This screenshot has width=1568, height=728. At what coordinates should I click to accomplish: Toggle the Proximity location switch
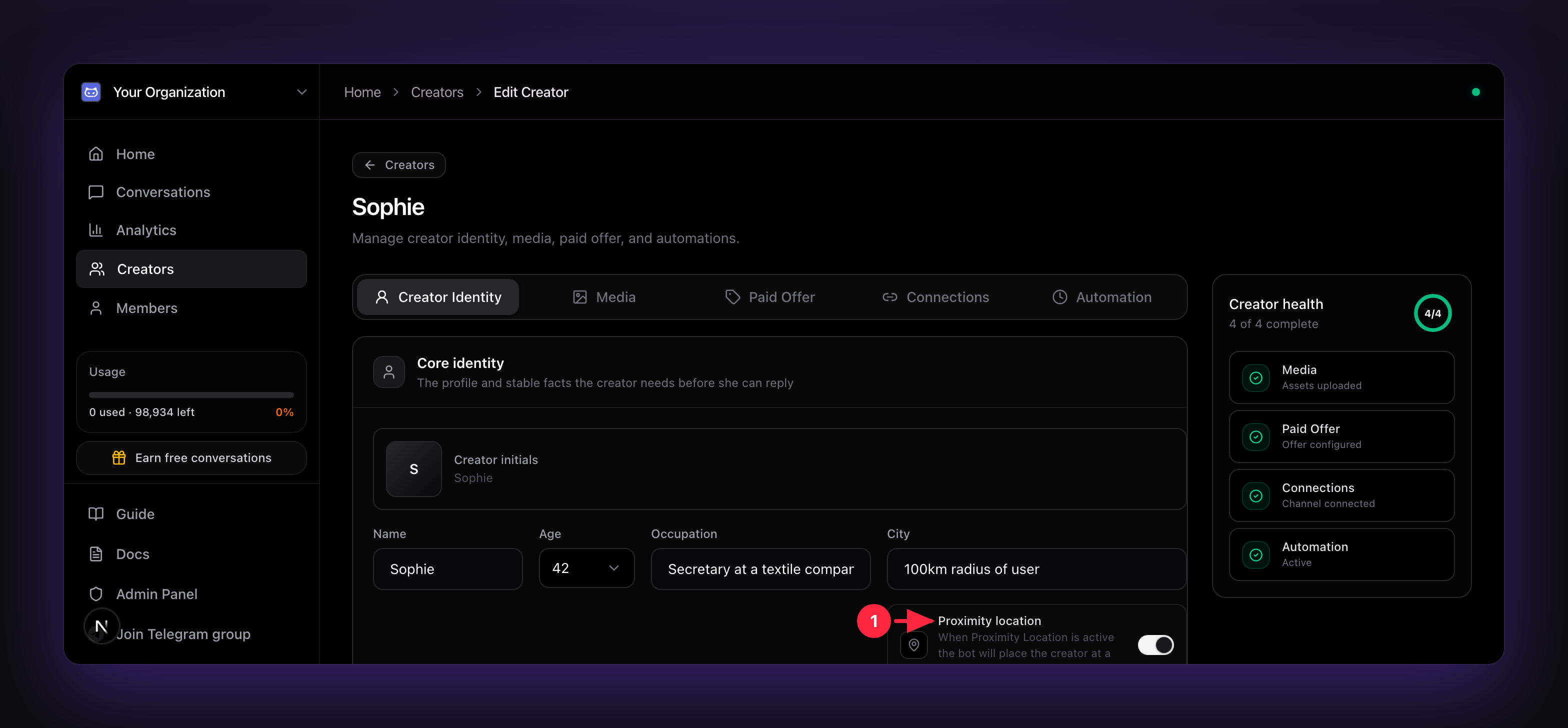(x=1156, y=644)
